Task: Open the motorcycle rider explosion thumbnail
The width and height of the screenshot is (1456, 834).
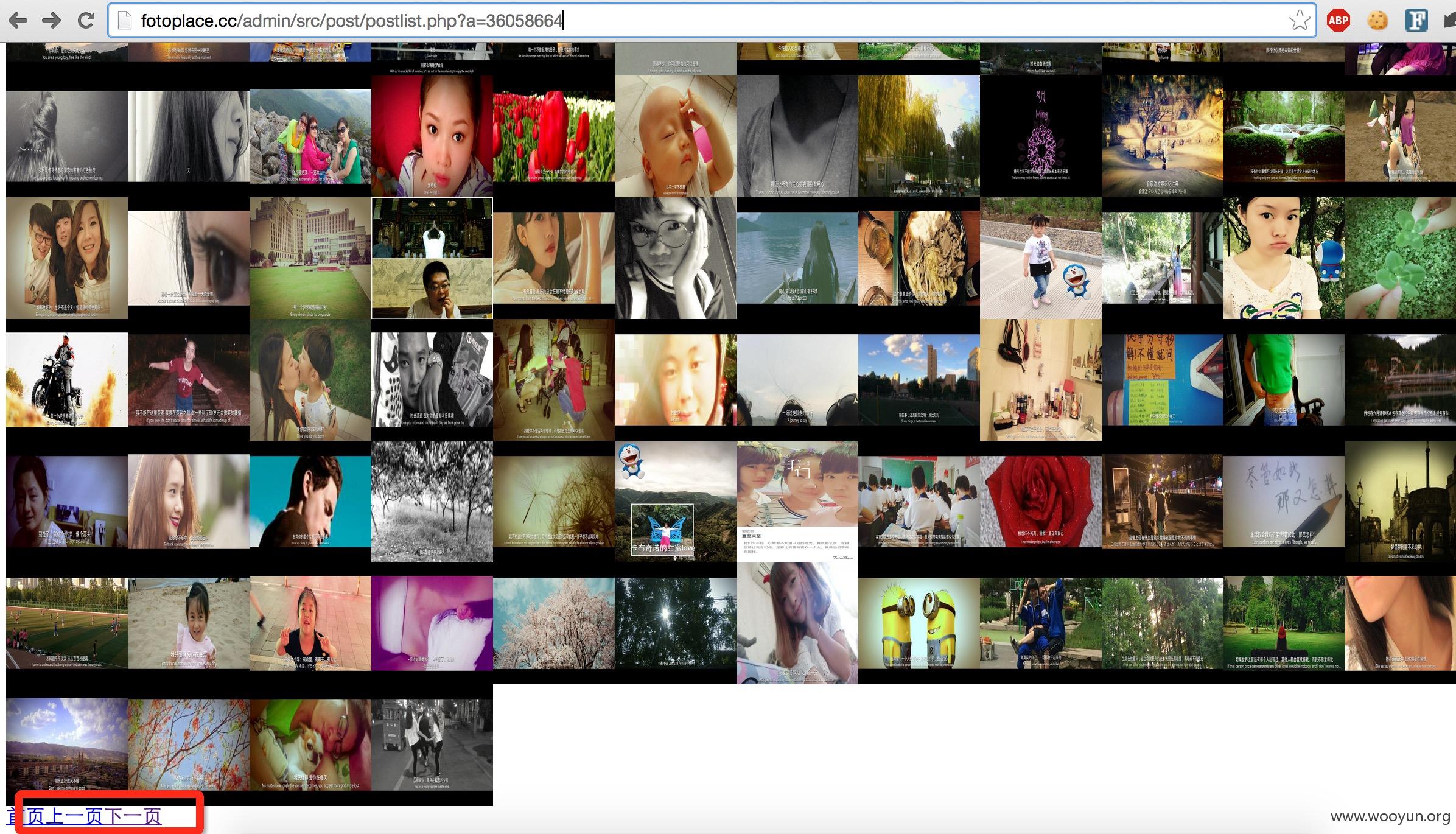Action: 67,380
